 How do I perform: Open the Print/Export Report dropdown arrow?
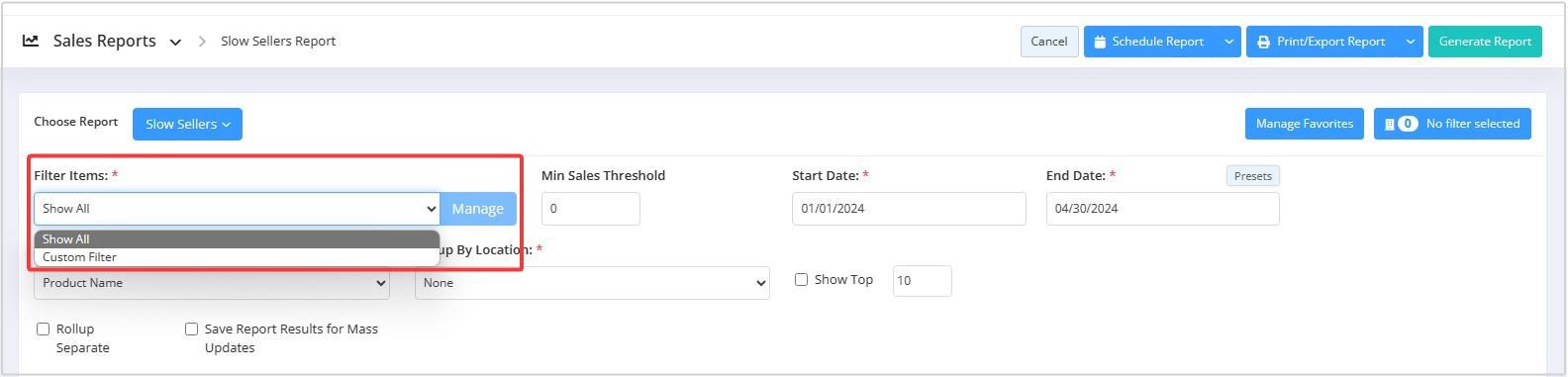[1411, 42]
